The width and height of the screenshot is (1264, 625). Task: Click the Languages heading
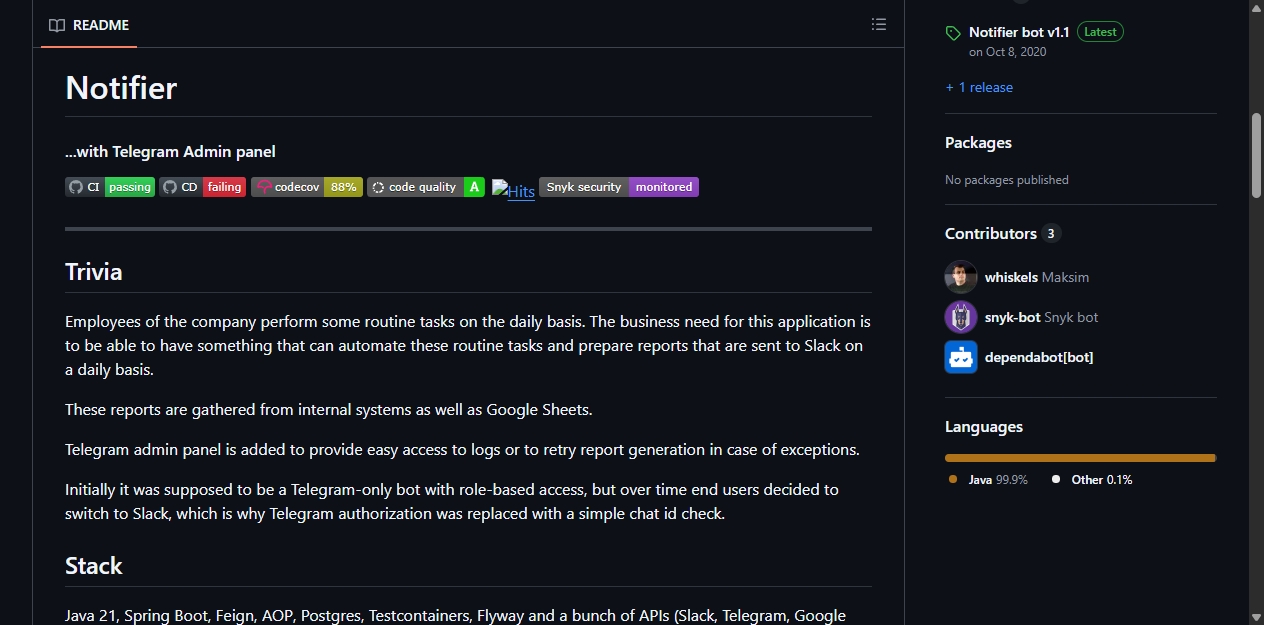point(984,427)
